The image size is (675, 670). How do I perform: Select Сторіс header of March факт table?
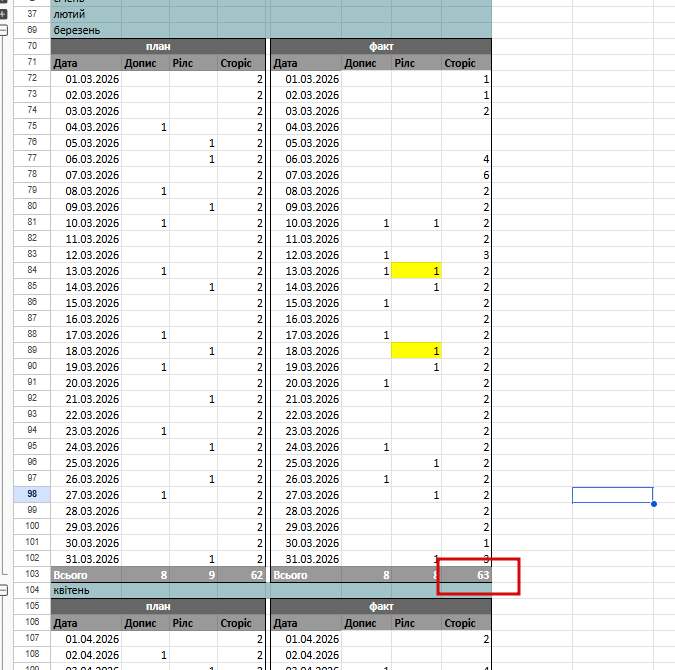point(466,63)
